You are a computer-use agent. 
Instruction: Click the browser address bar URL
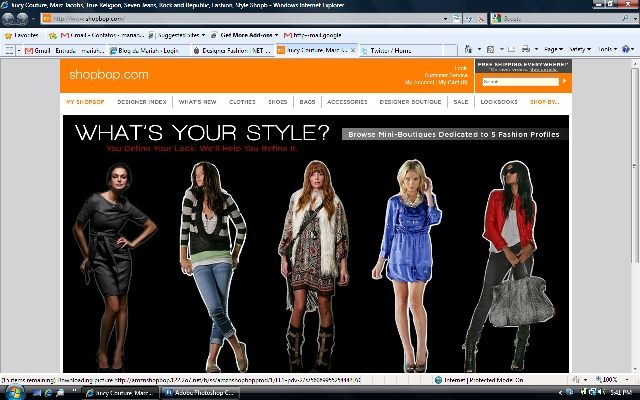(89, 19)
